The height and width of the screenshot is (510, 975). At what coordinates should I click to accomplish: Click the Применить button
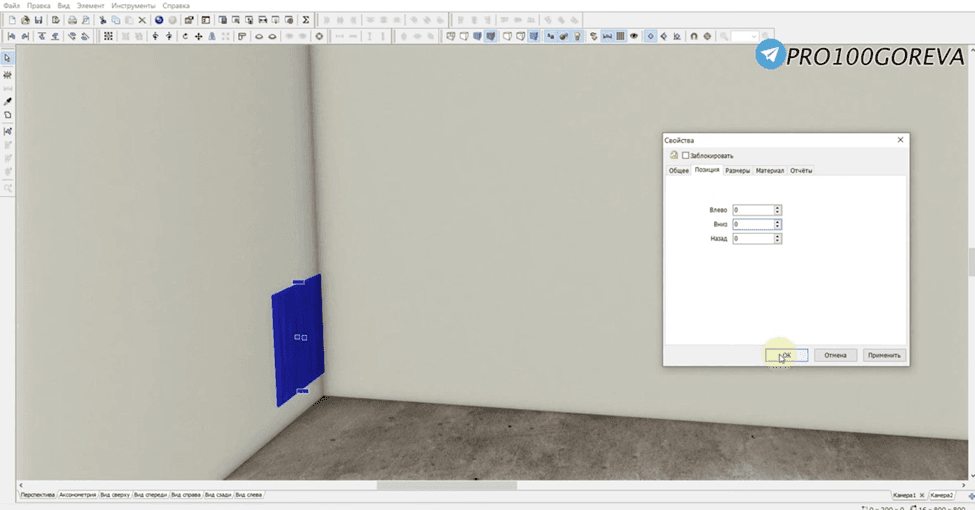[x=884, y=355]
